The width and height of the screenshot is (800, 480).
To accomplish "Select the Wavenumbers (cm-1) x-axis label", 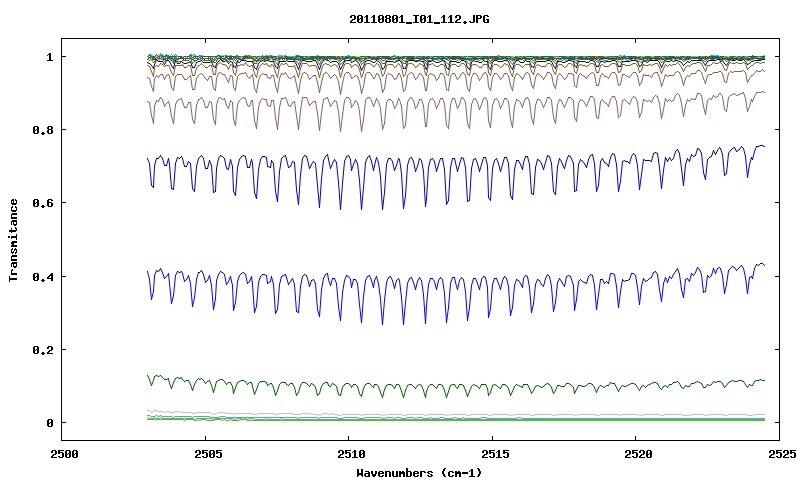I will click(419, 473).
